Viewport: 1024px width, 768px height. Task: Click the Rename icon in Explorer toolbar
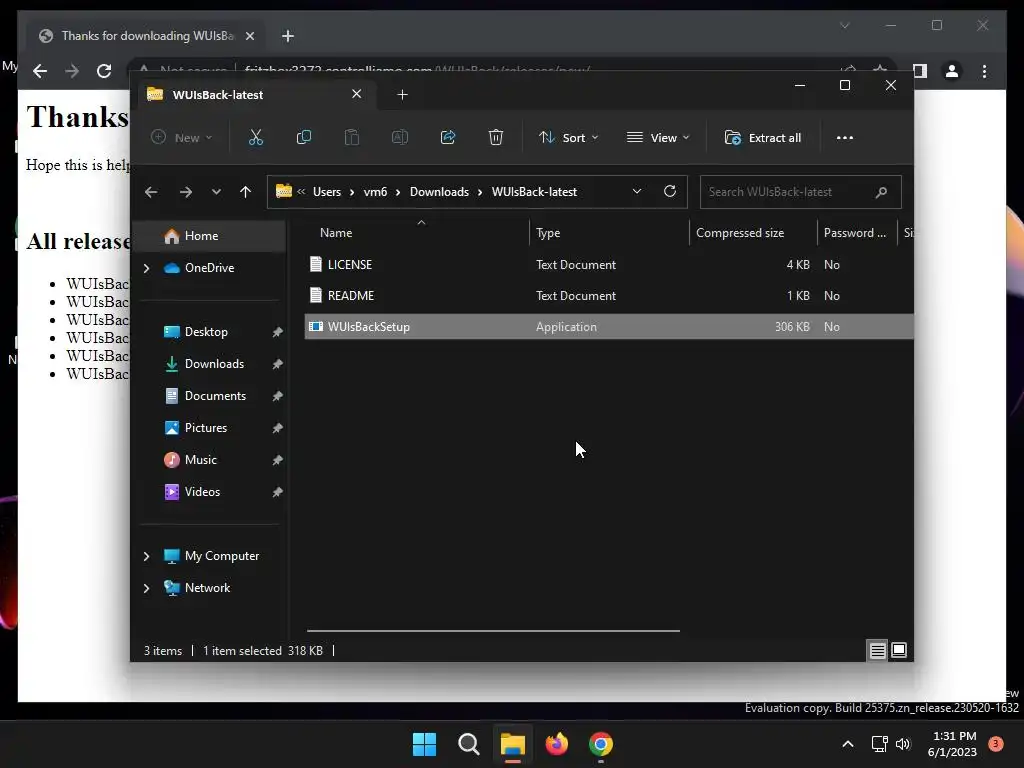[x=400, y=138]
